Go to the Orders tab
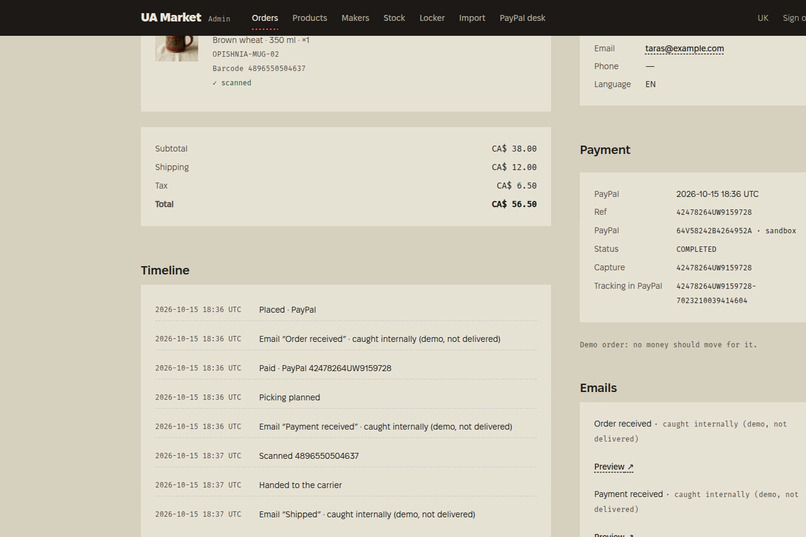This screenshot has height=537, width=806. (x=265, y=18)
